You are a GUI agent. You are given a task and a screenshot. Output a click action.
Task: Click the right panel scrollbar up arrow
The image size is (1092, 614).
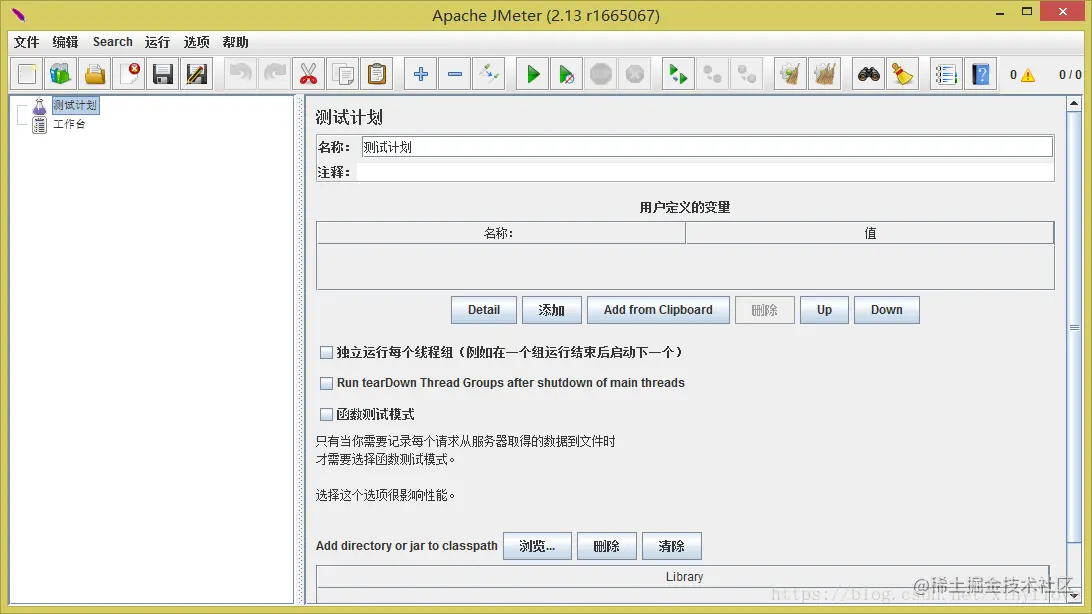(1074, 104)
